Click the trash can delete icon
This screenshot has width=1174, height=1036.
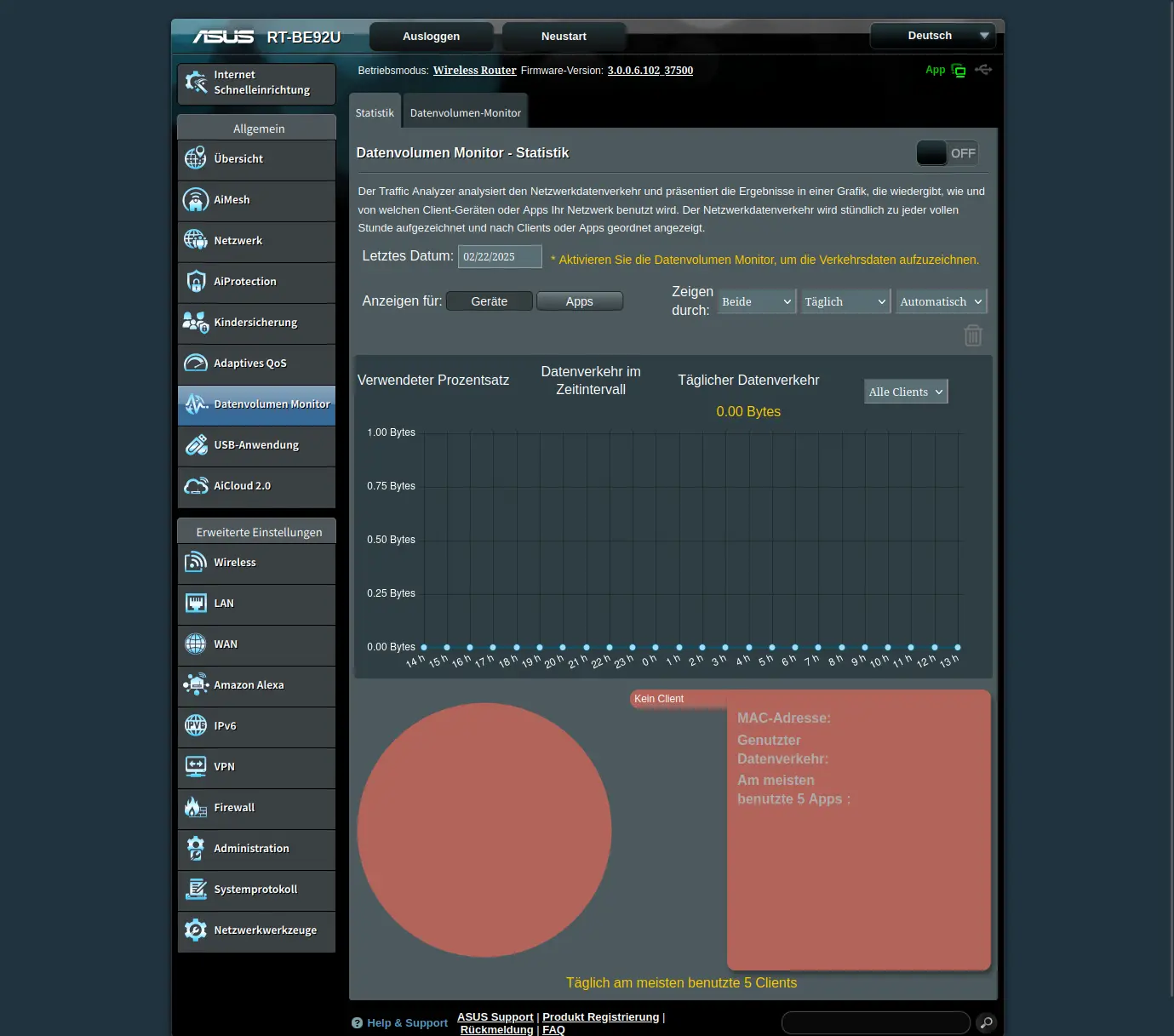click(972, 335)
